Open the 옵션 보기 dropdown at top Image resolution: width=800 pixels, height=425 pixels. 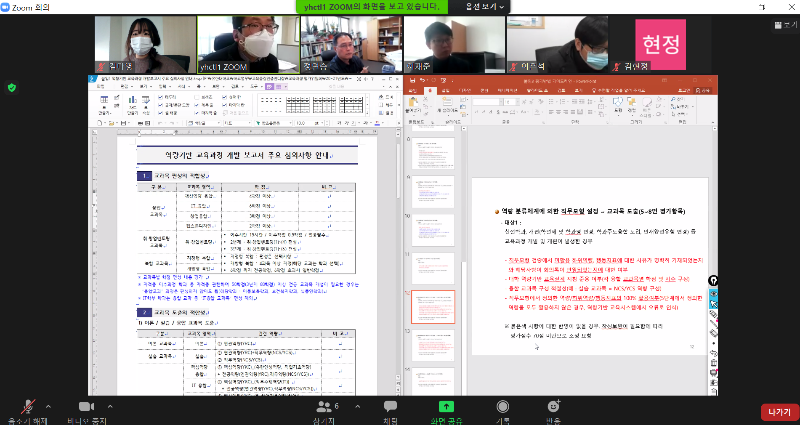[484, 7]
